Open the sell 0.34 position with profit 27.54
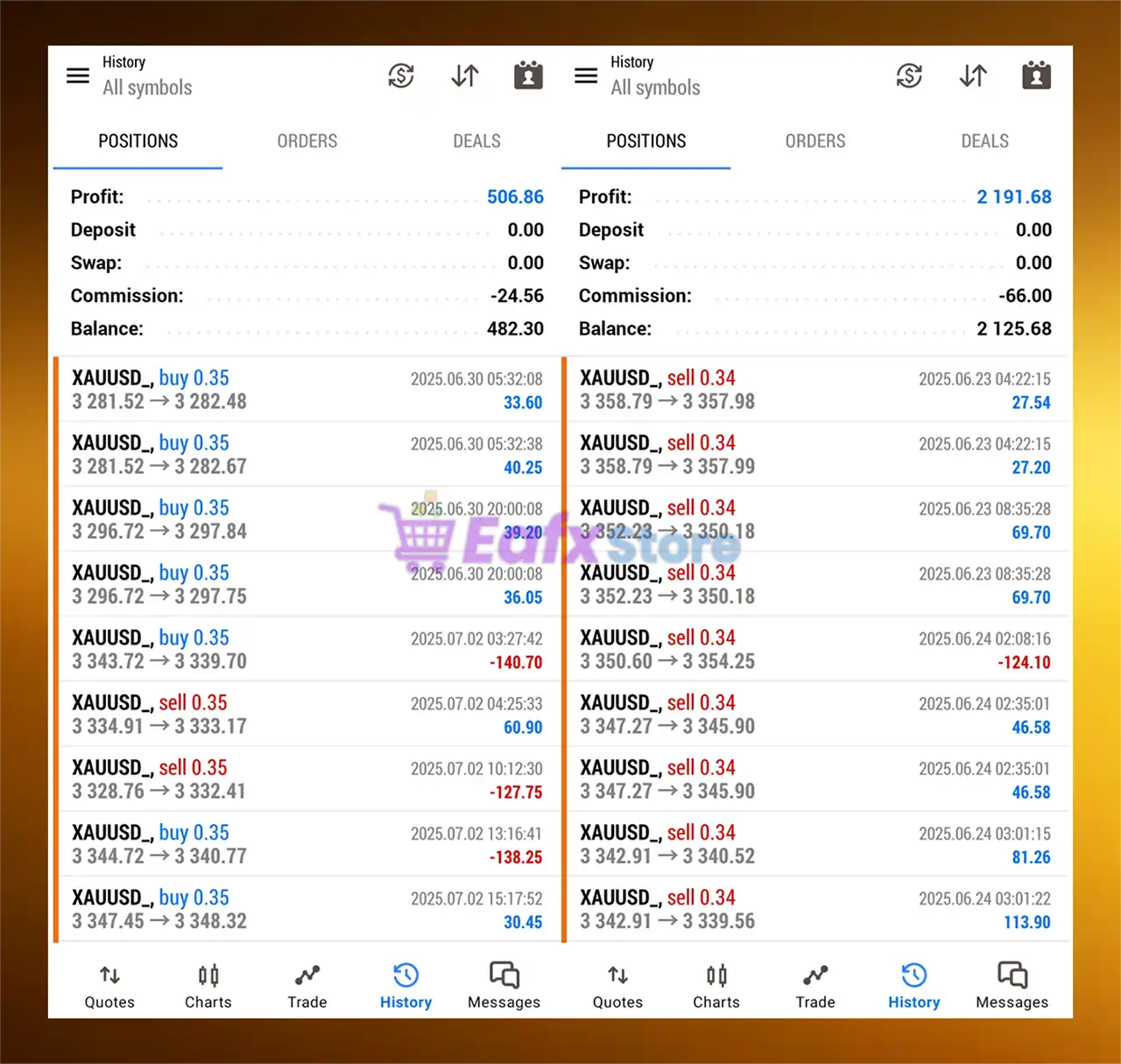 [x=817, y=390]
